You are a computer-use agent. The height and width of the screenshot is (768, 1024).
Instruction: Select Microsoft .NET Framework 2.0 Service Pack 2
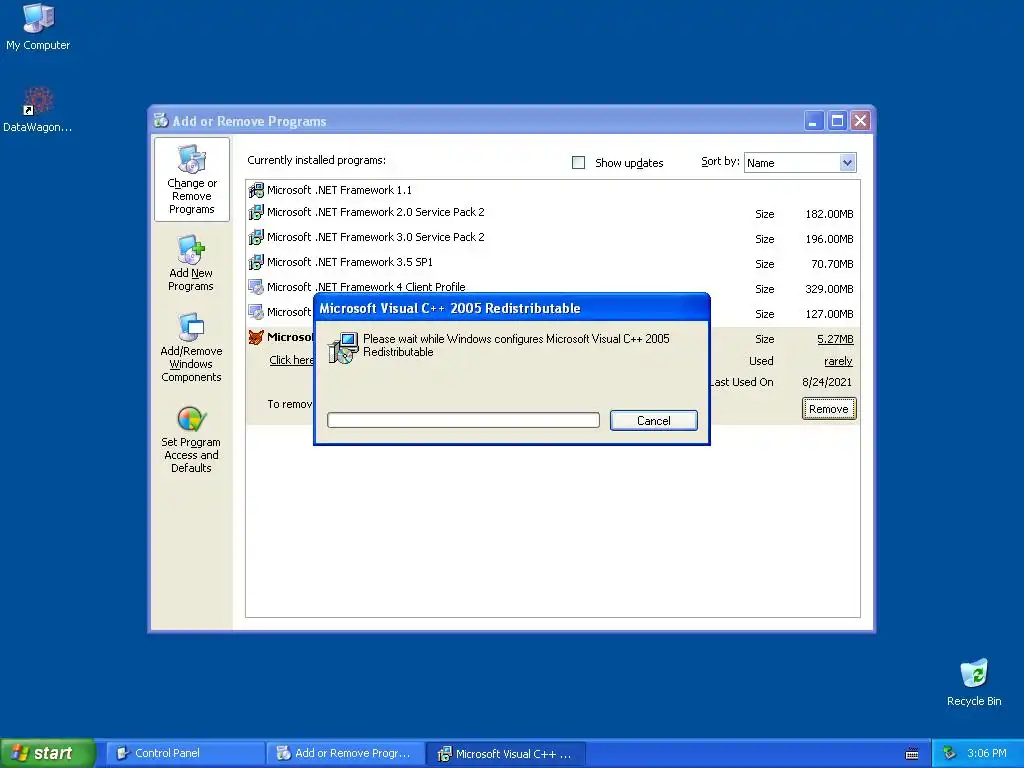pyautogui.click(x=376, y=212)
